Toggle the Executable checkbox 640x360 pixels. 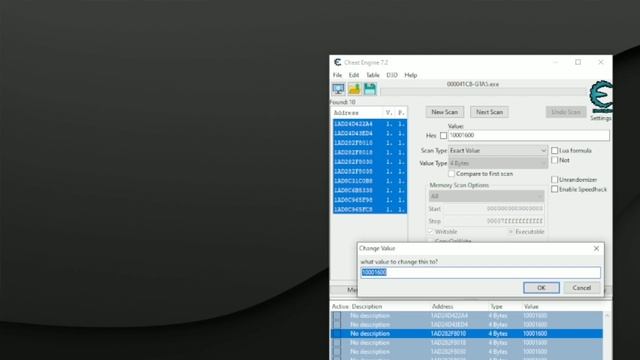(510, 231)
